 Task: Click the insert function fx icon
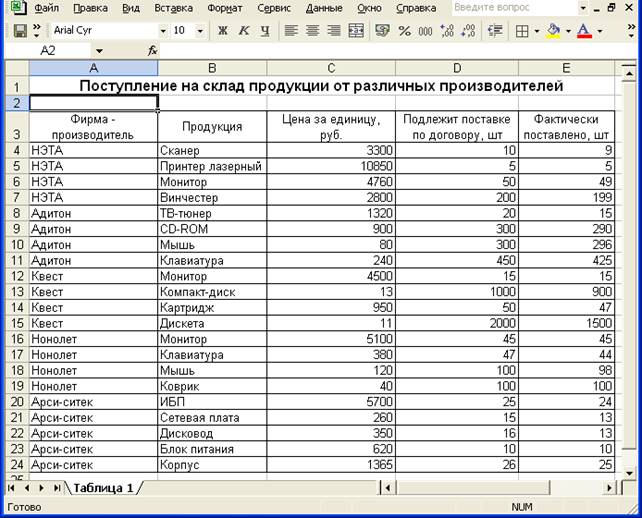click(153, 50)
